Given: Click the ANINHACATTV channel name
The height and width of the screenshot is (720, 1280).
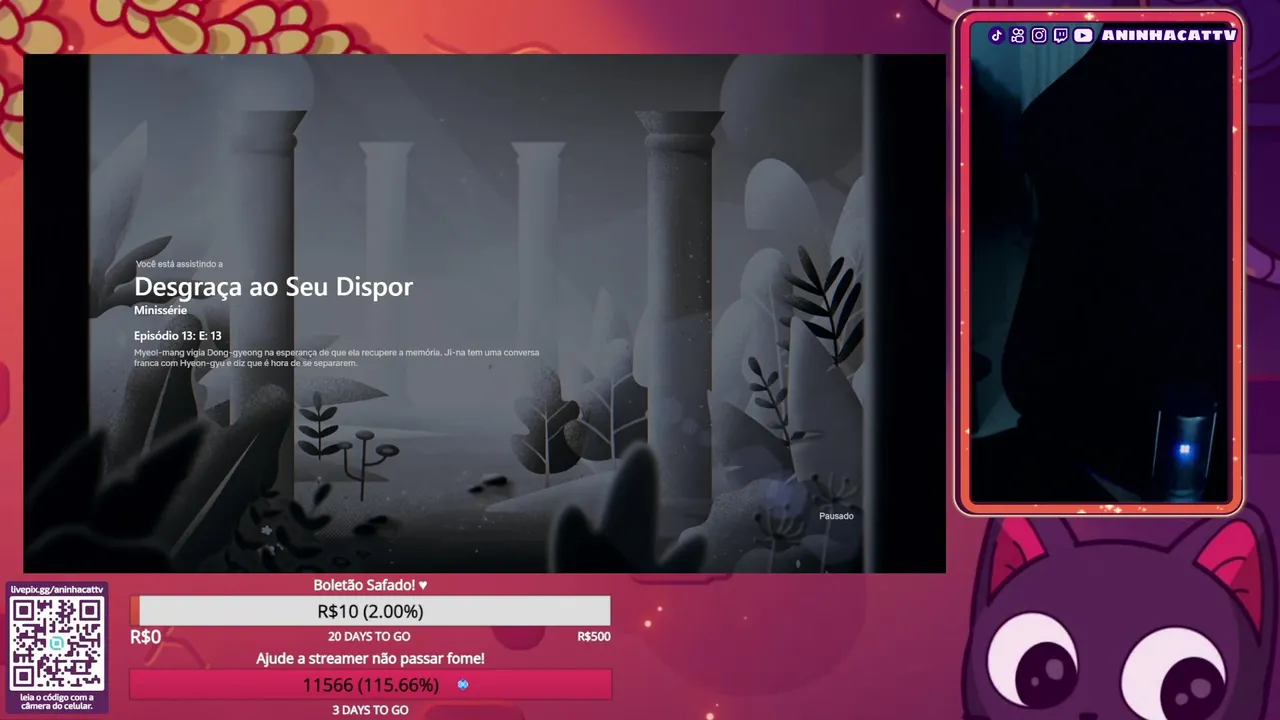Looking at the screenshot, I should click(x=1169, y=35).
